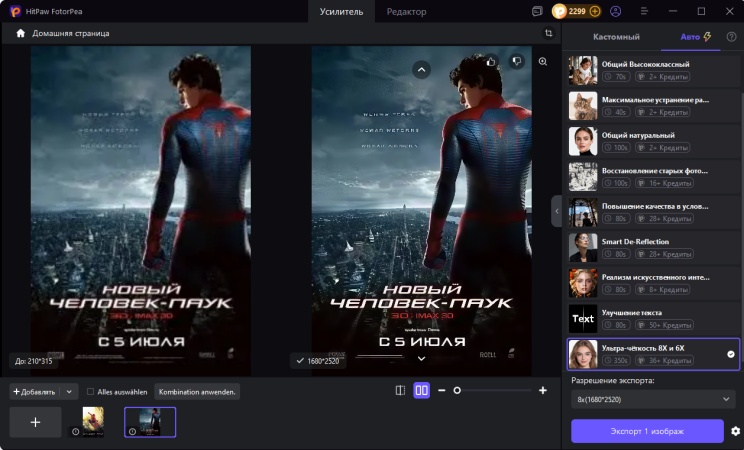Select first Spider-Man thumbnail in filmstrip
The height and width of the screenshot is (450, 744).
click(x=93, y=422)
